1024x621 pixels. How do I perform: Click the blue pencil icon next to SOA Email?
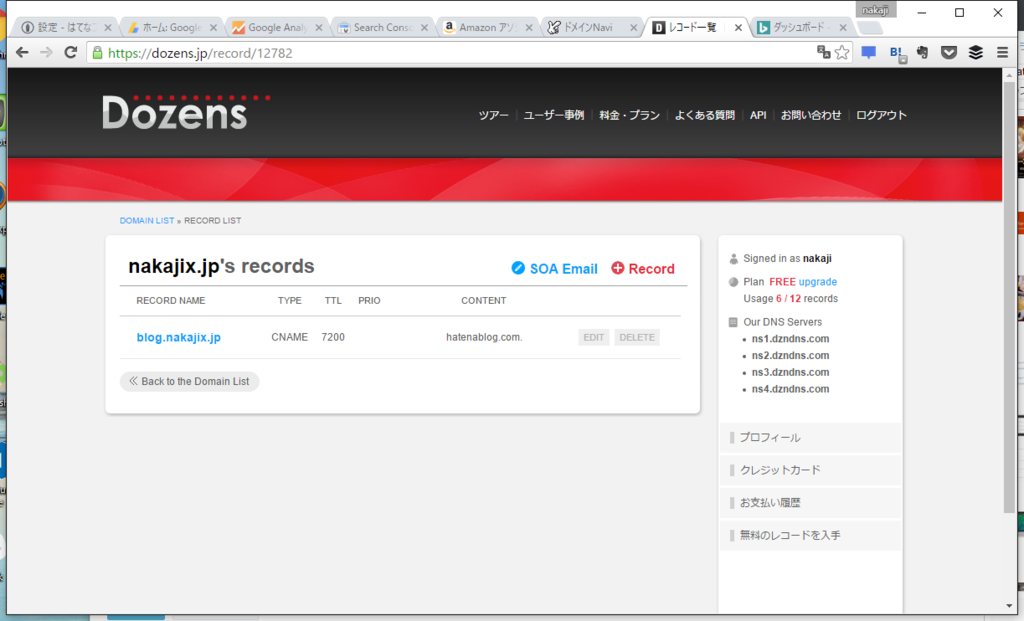coord(518,268)
